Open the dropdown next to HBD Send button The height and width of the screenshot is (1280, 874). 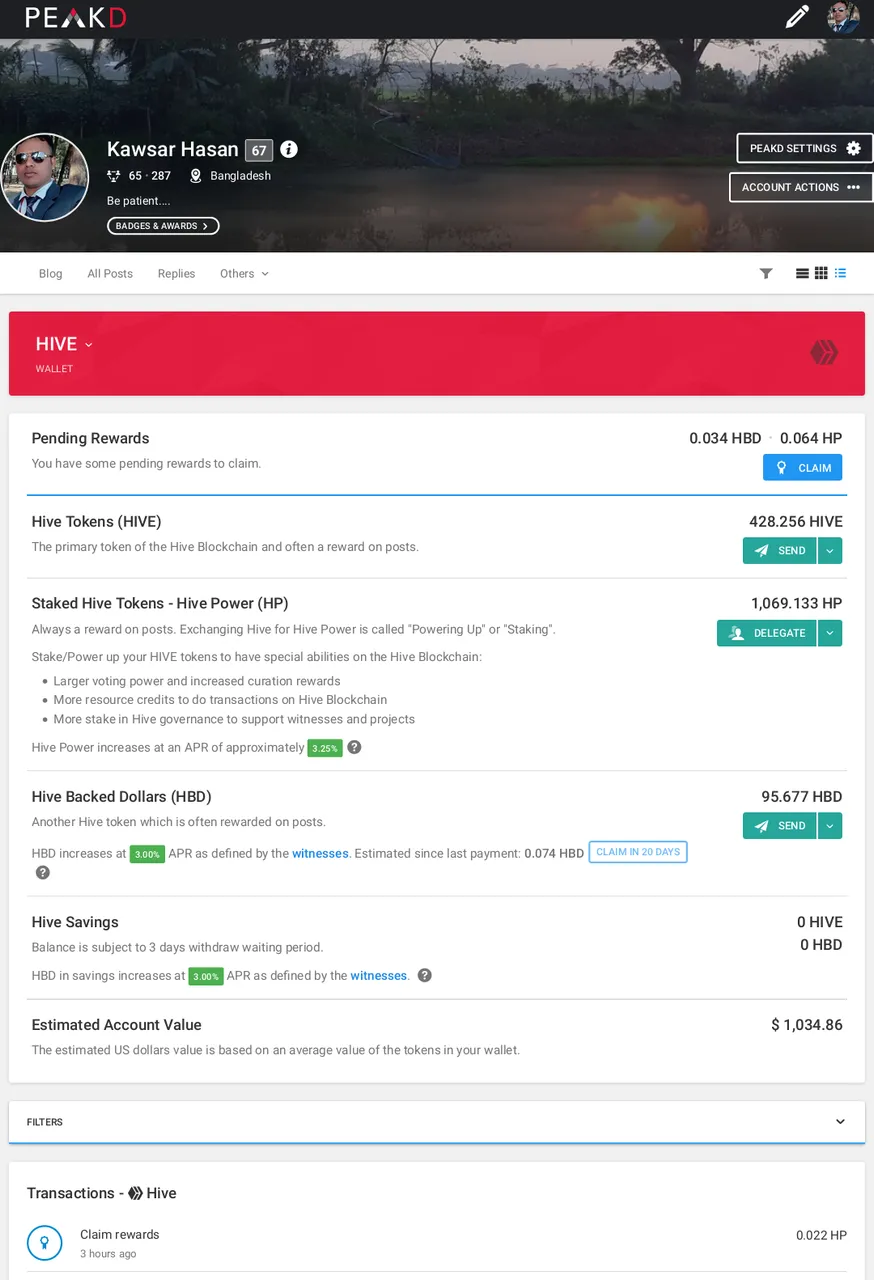tap(830, 826)
